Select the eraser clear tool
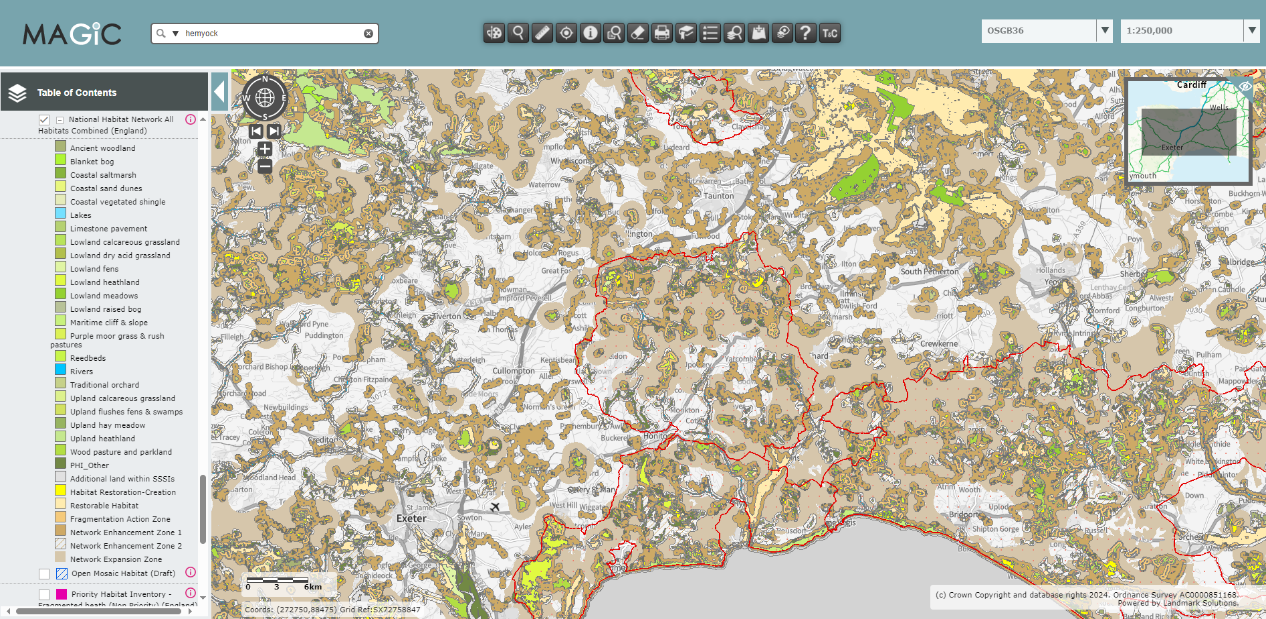The image size is (1266, 619). (638, 33)
